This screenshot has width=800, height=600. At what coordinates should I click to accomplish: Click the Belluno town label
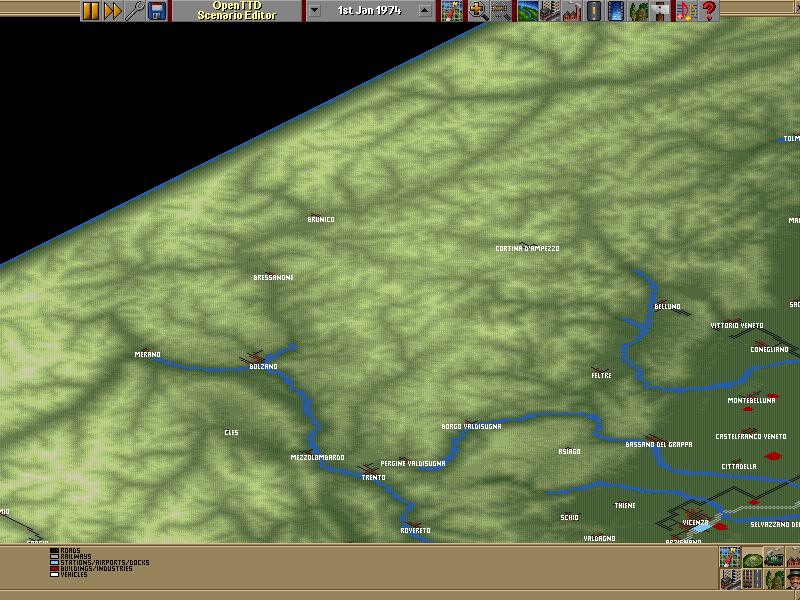click(667, 307)
